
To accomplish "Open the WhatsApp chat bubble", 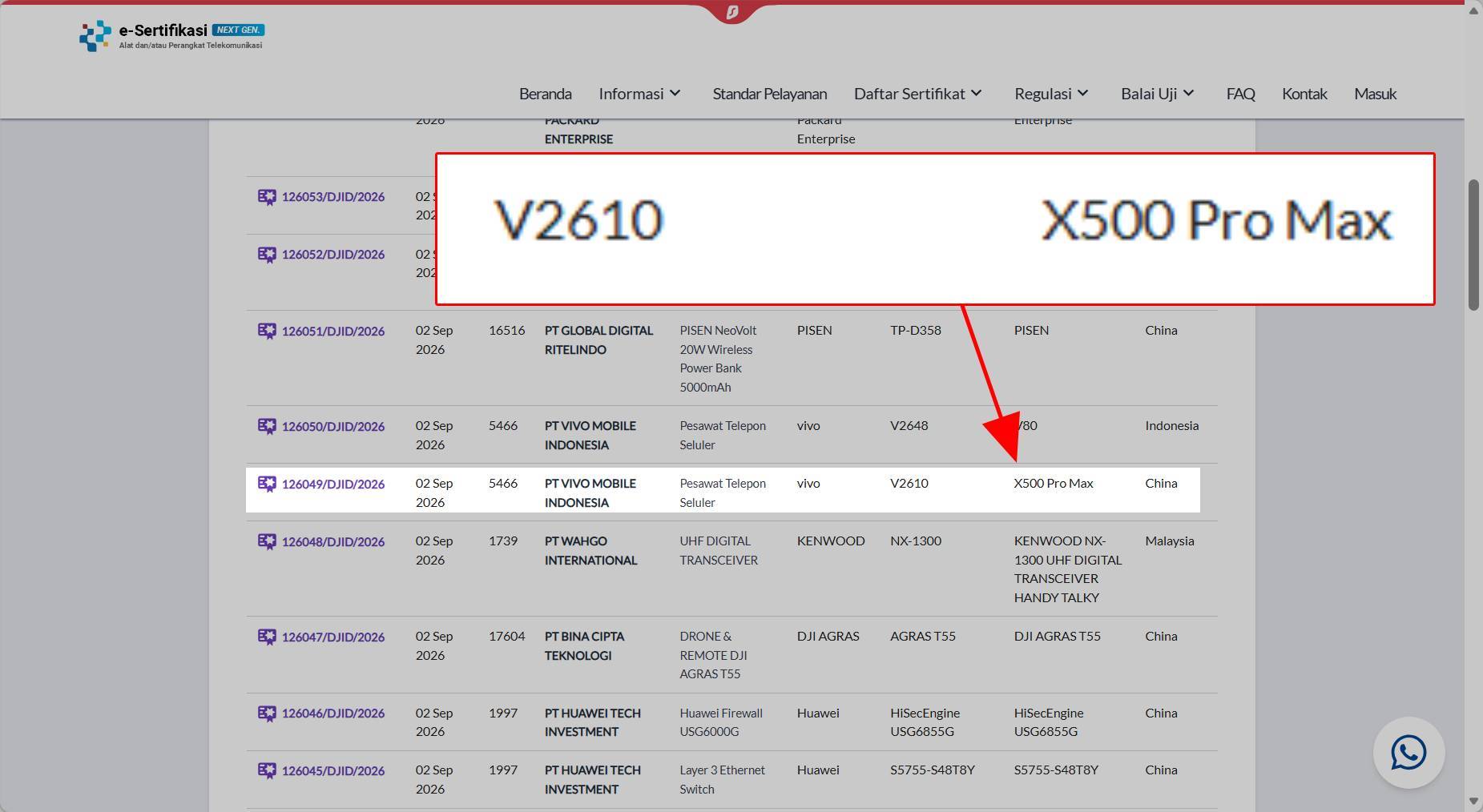I will click(x=1408, y=753).
